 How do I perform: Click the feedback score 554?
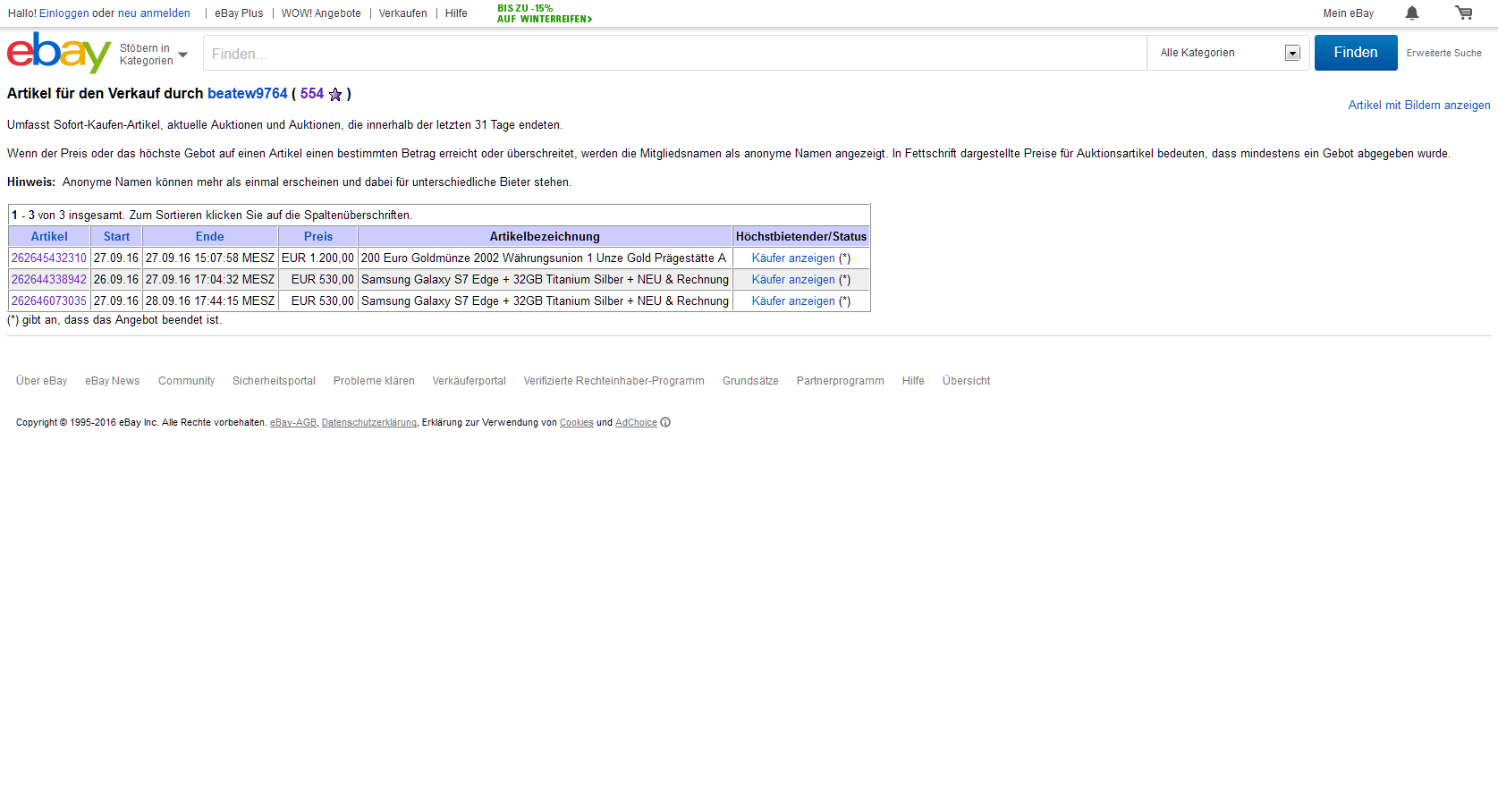[312, 94]
